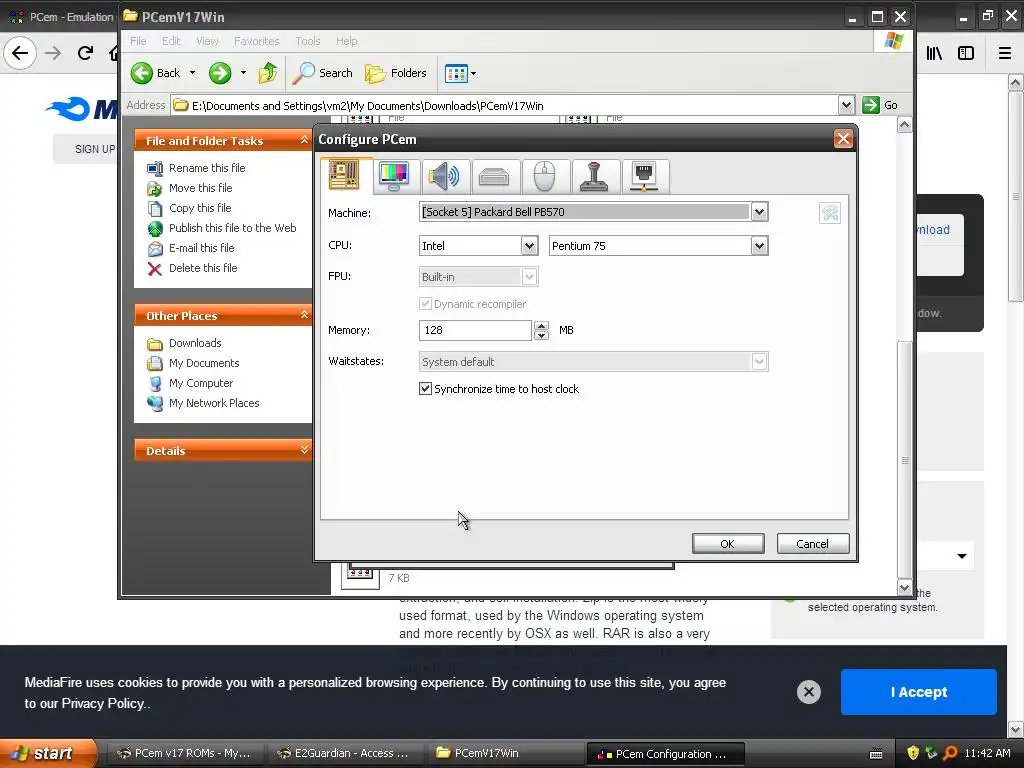This screenshot has width=1024, height=768.
Task: Open the Tools menu in Explorer
Action: coord(308,41)
